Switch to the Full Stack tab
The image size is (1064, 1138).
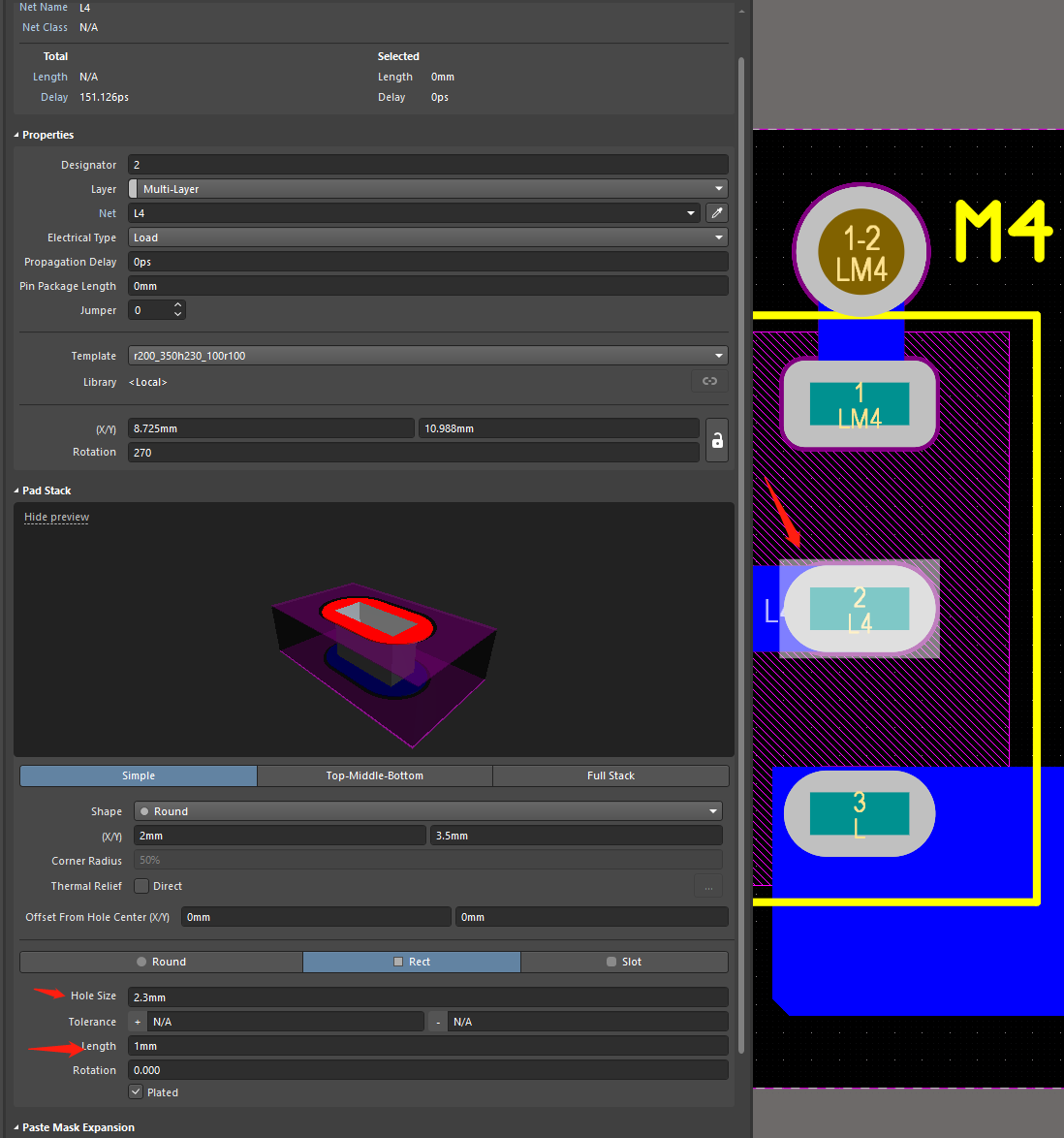[610, 775]
